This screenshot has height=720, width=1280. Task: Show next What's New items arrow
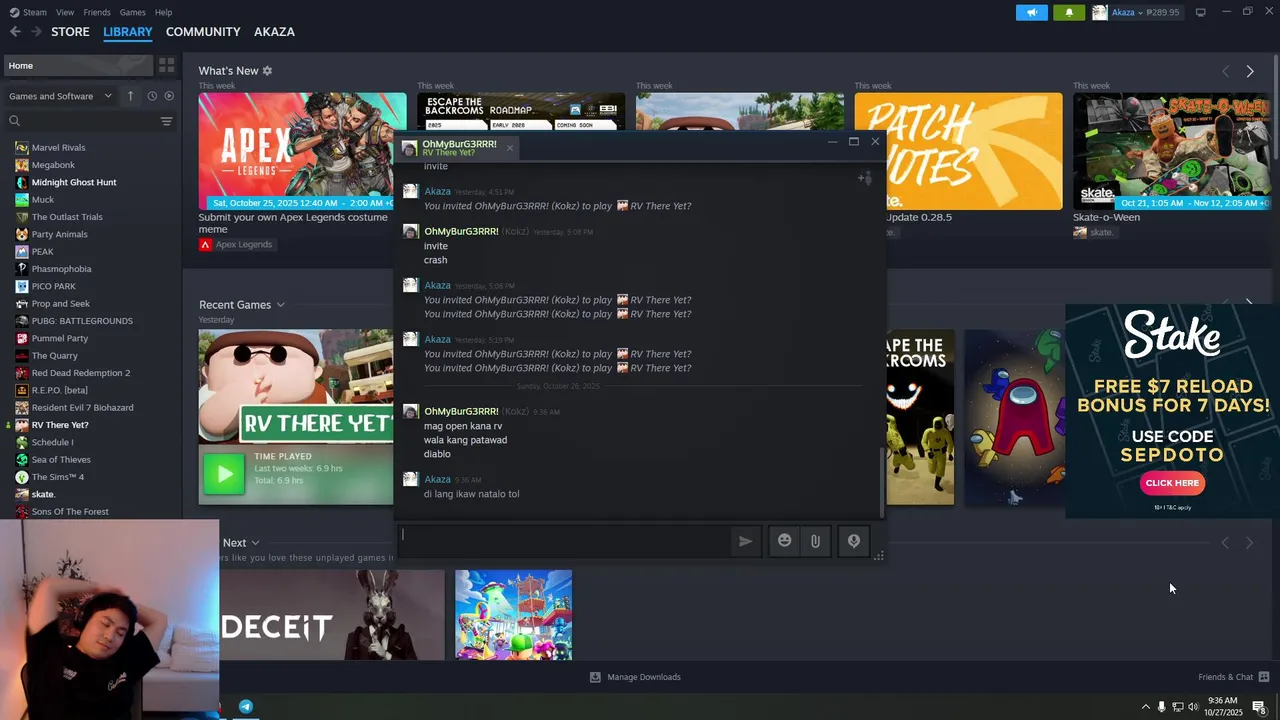coord(1250,71)
